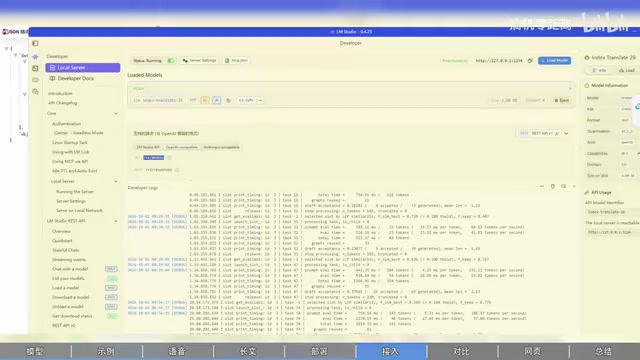640x360 pixels.
Task: Collapse the Core docs section
Action: [x=116, y=113]
